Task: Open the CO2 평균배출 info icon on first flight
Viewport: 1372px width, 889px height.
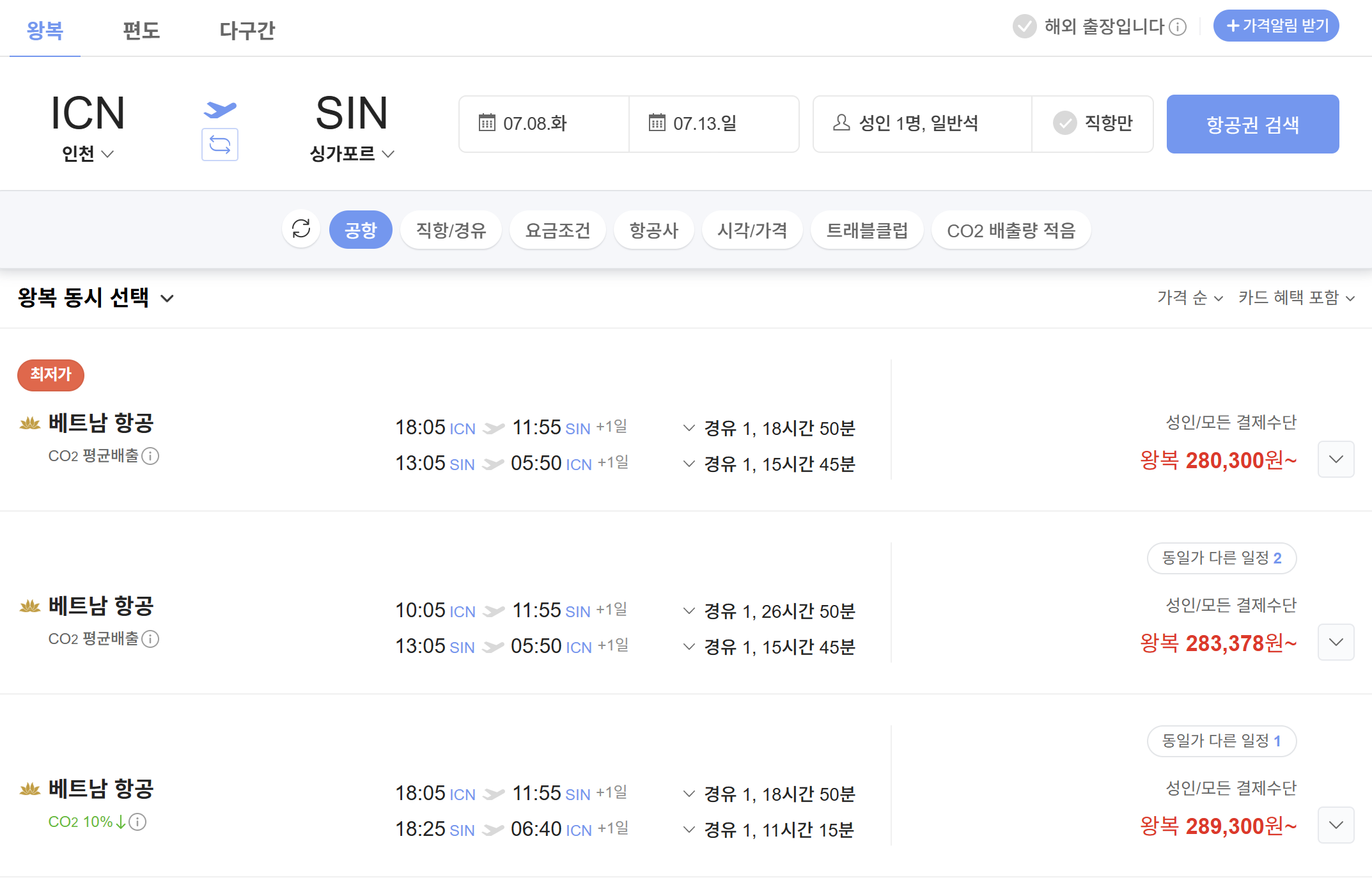Action: pos(152,456)
